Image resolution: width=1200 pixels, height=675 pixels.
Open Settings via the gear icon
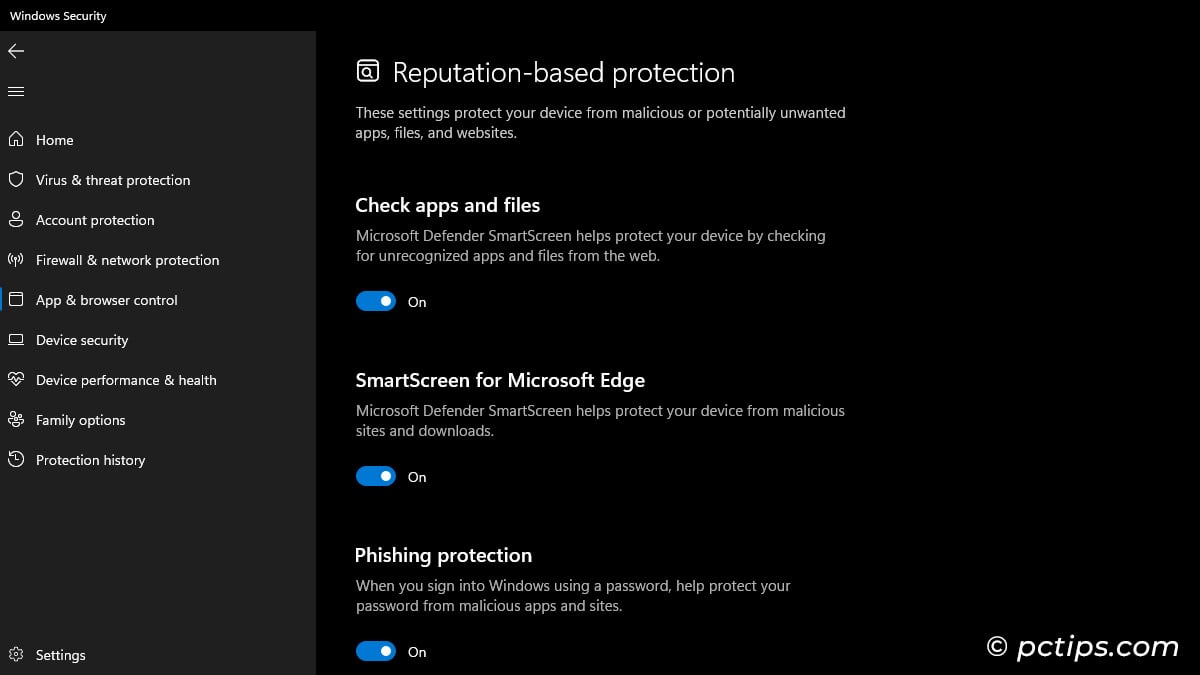pos(16,655)
